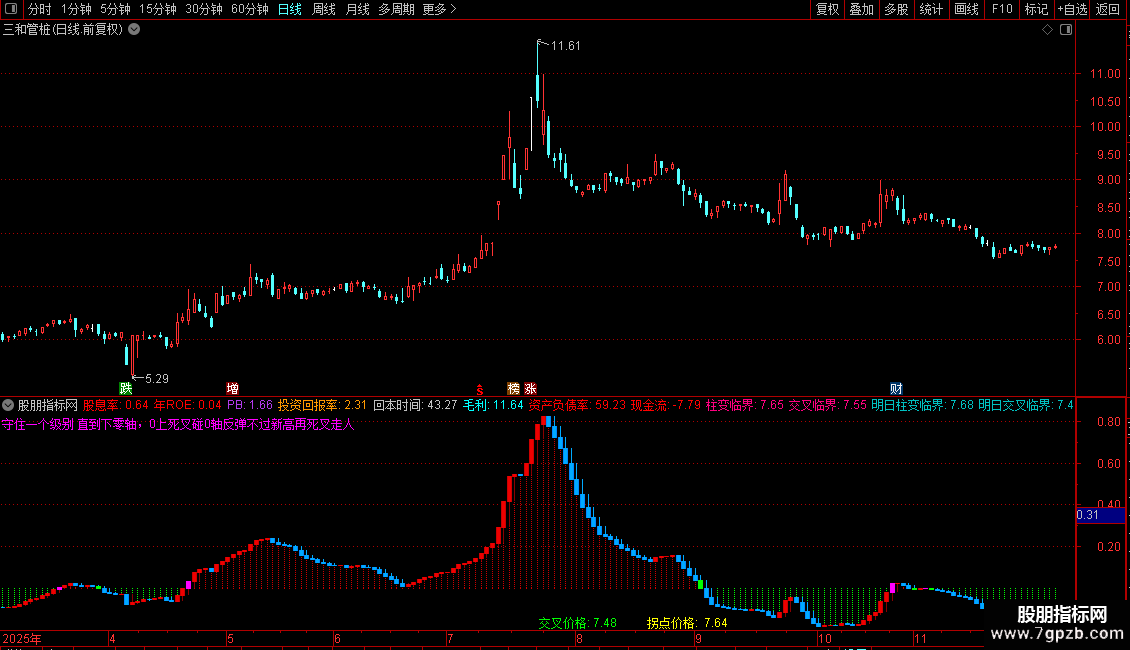Click the panel layout icon at top-left
This screenshot has height=650, width=1130.
click(x=11, y=9)
